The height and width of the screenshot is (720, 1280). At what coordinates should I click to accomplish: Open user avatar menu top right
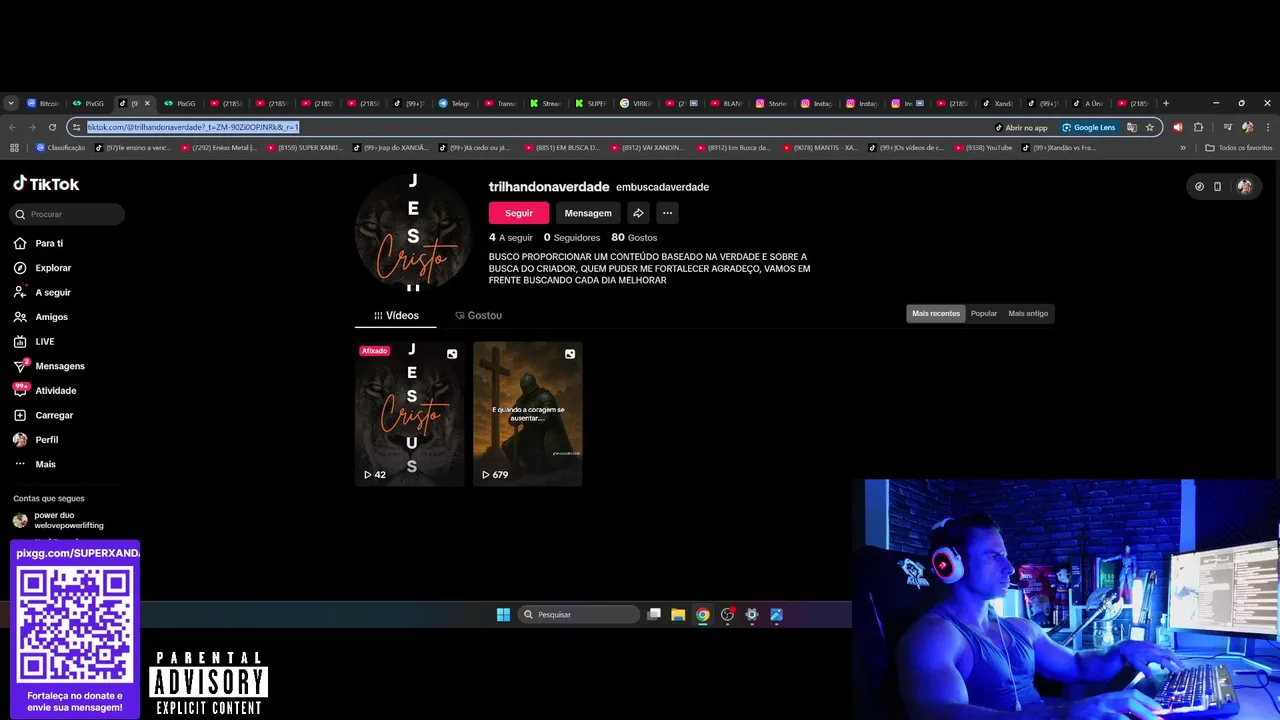[1244, 186]
